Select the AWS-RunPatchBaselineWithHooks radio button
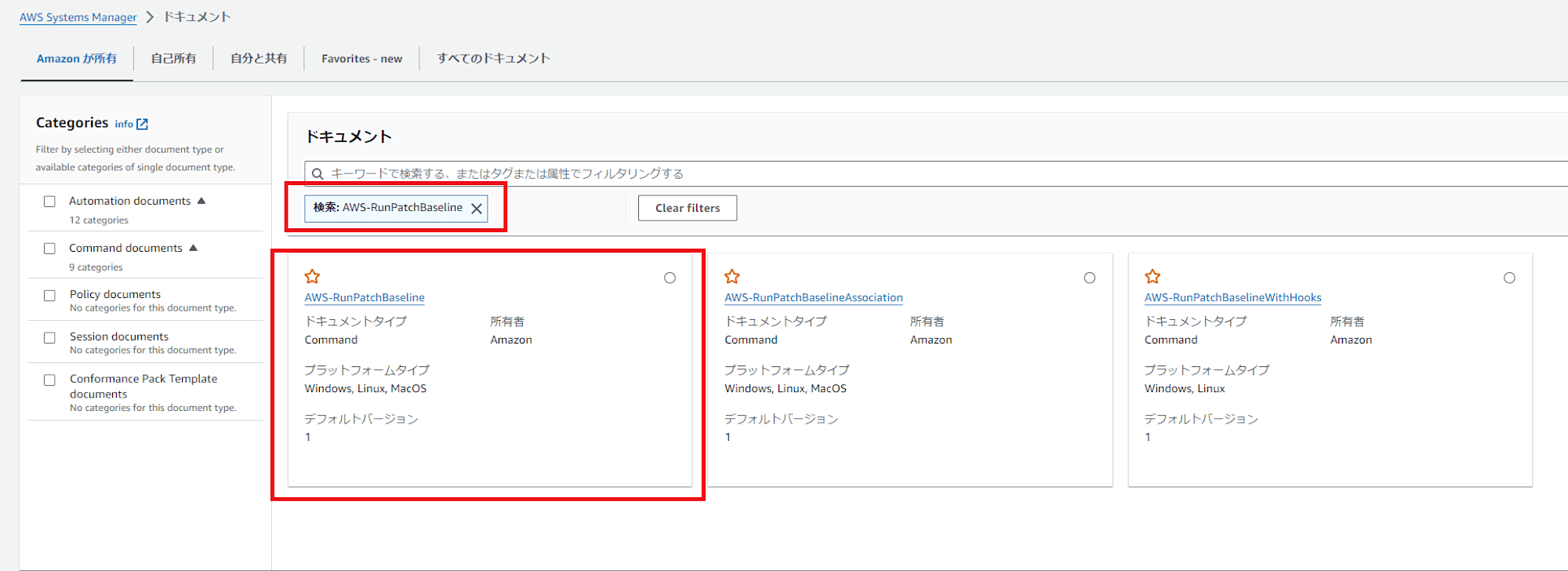This screenshot has height=571, width=1568. point(1509,278)
